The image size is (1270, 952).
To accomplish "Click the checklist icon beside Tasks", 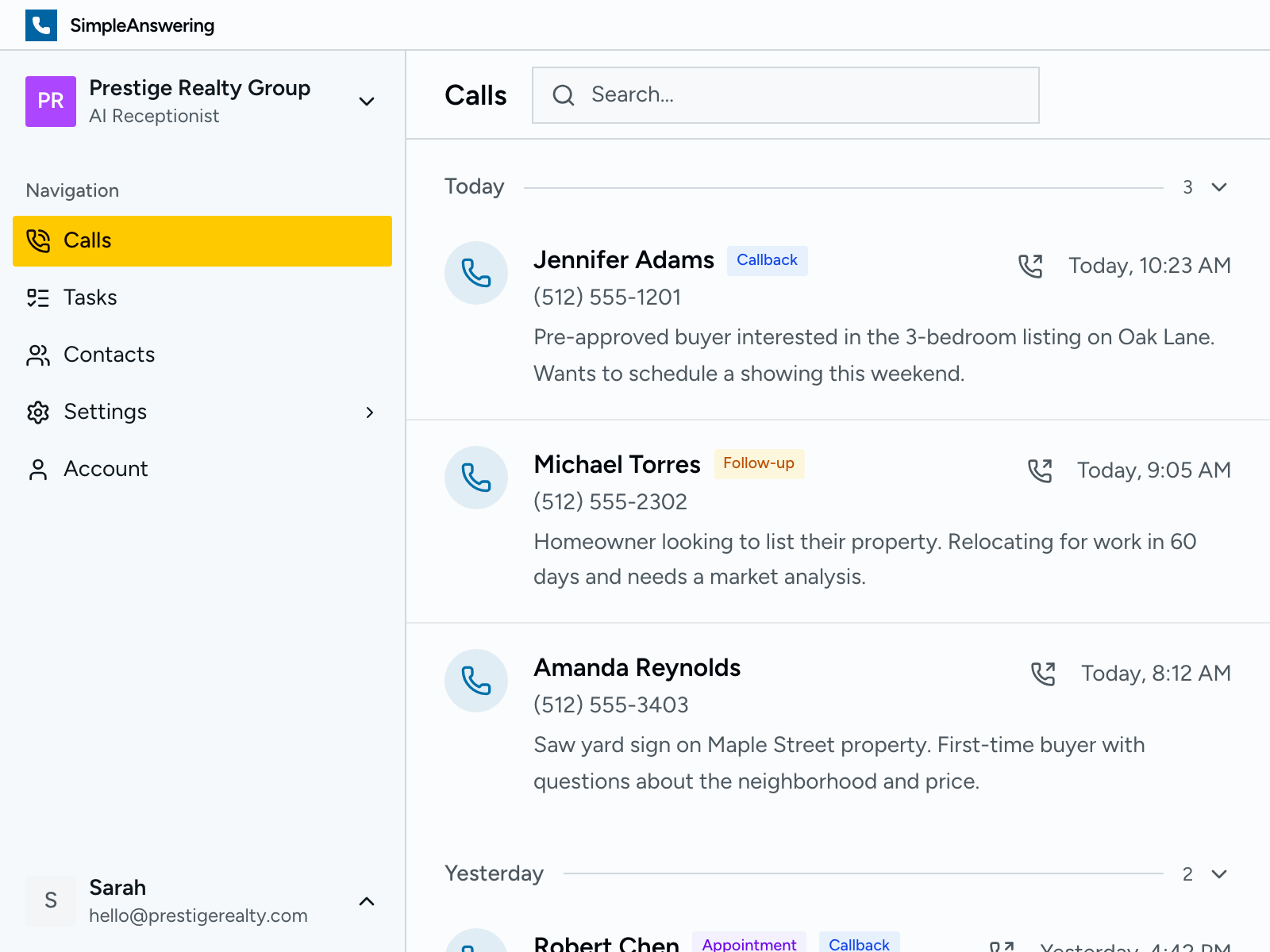I will 37,297.
